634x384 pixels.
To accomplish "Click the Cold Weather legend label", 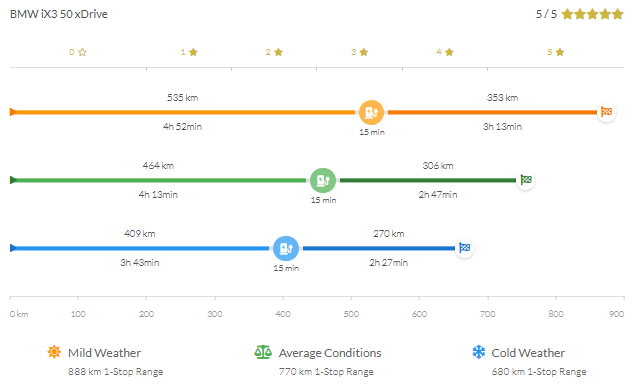I will point(528,353).
